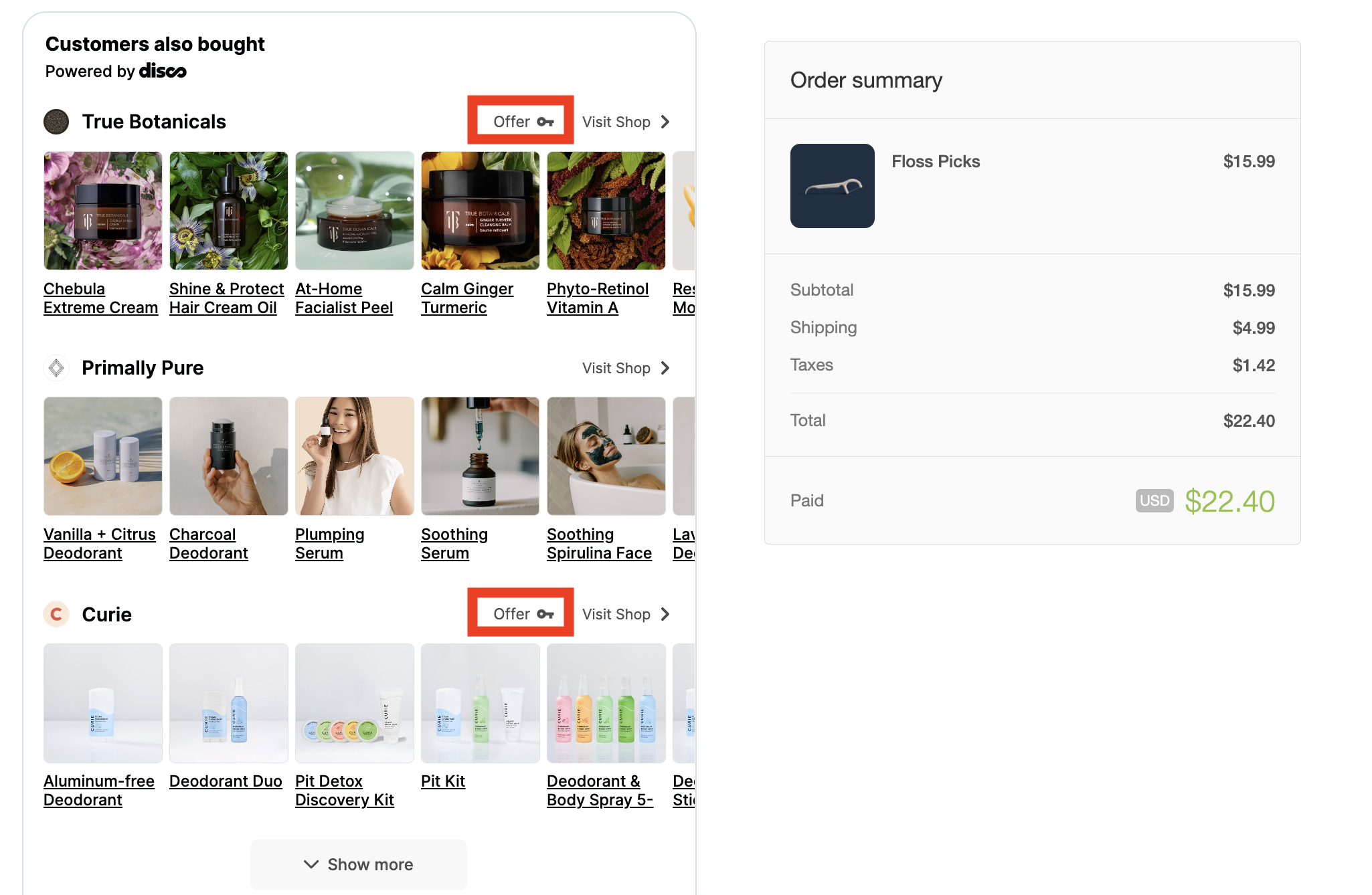Open Visit Shop for Primally Pure
This screenshot has height=895, width=1372.
click(626, 368)
